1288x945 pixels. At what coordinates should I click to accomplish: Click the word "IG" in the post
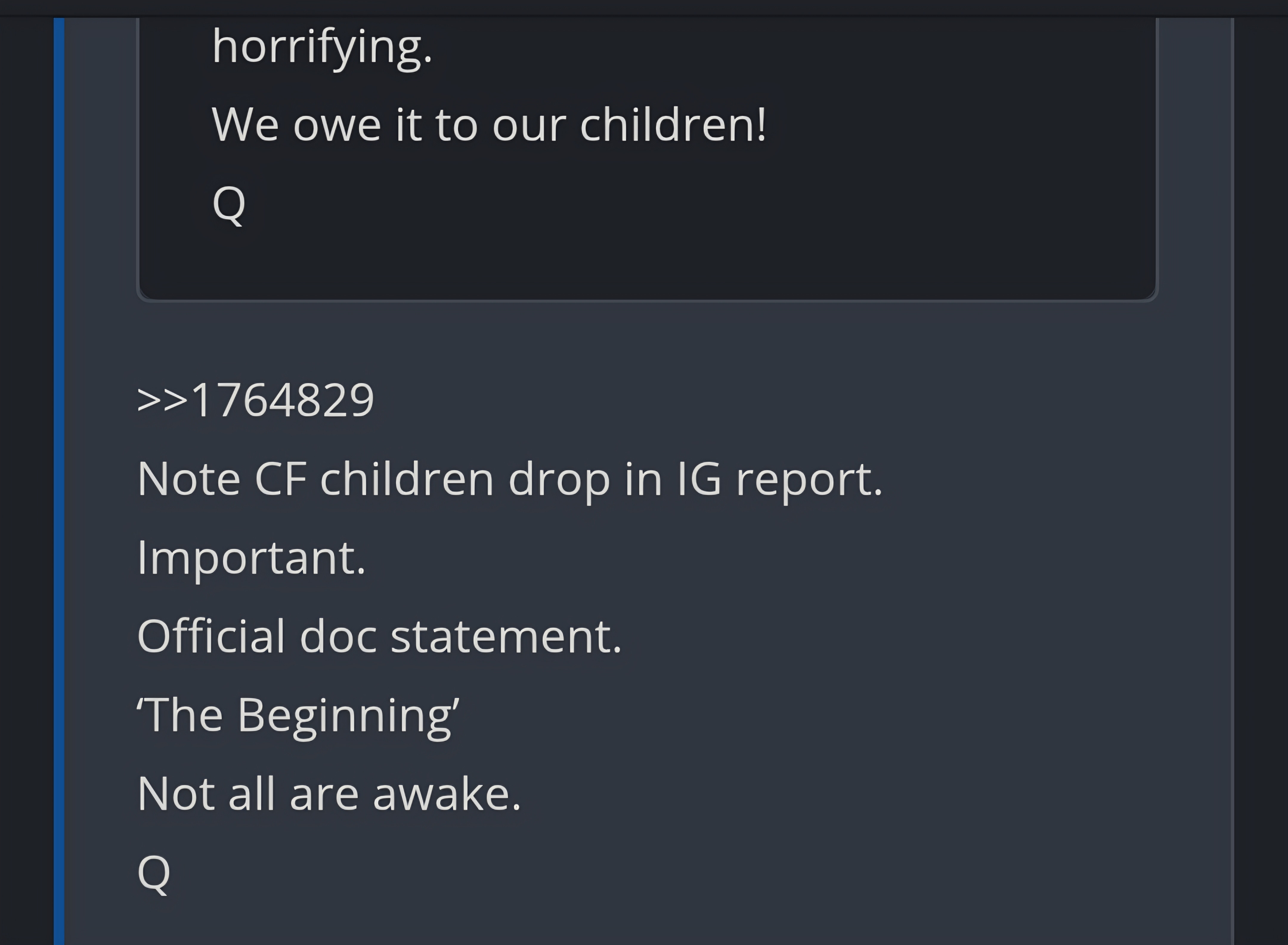coord(699,479)
